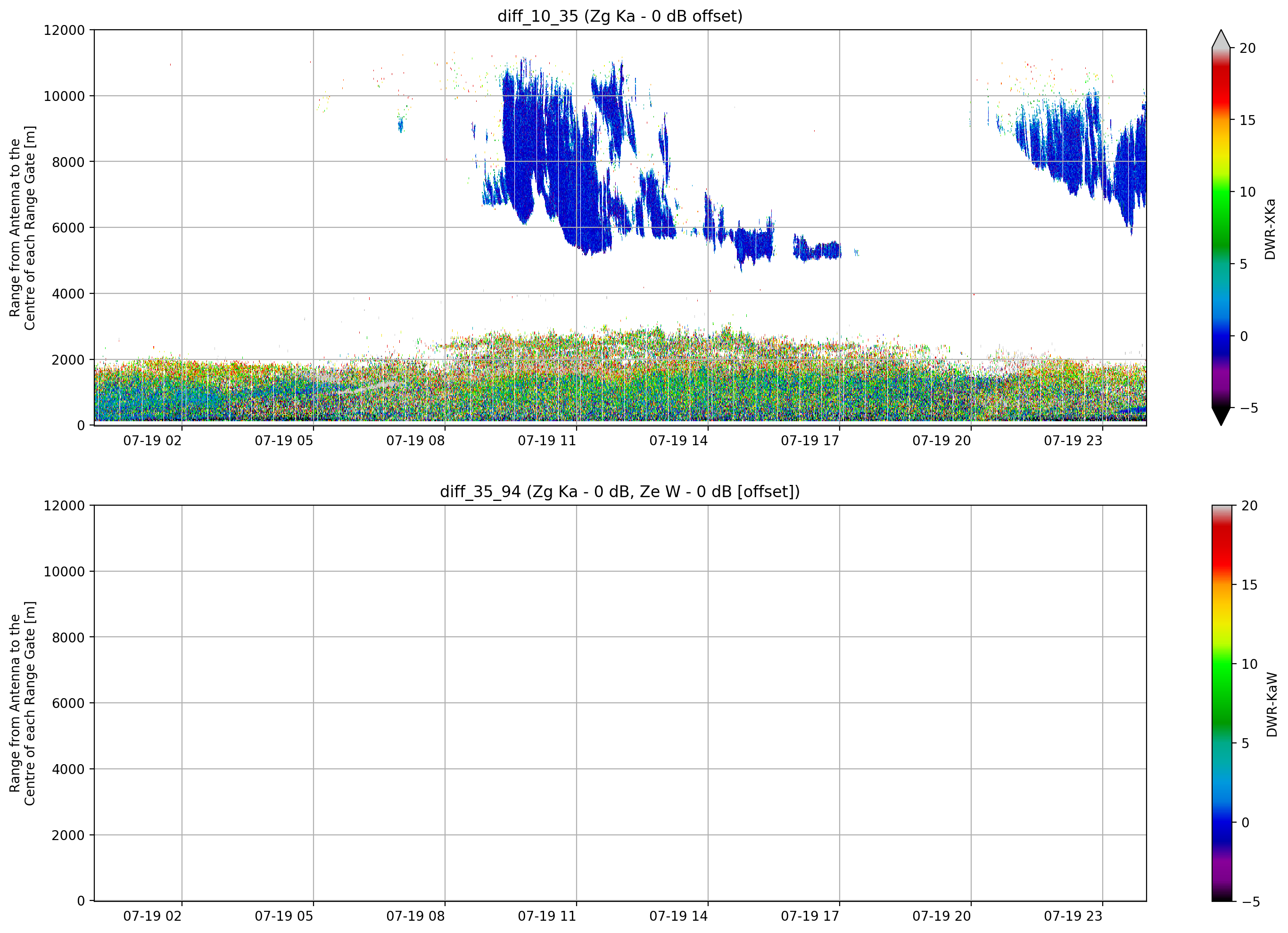Click the top plot '07-19 23' x-axis label
Screen dimensions: 1288x933
pyautogui.click(x=1073, y=441)
